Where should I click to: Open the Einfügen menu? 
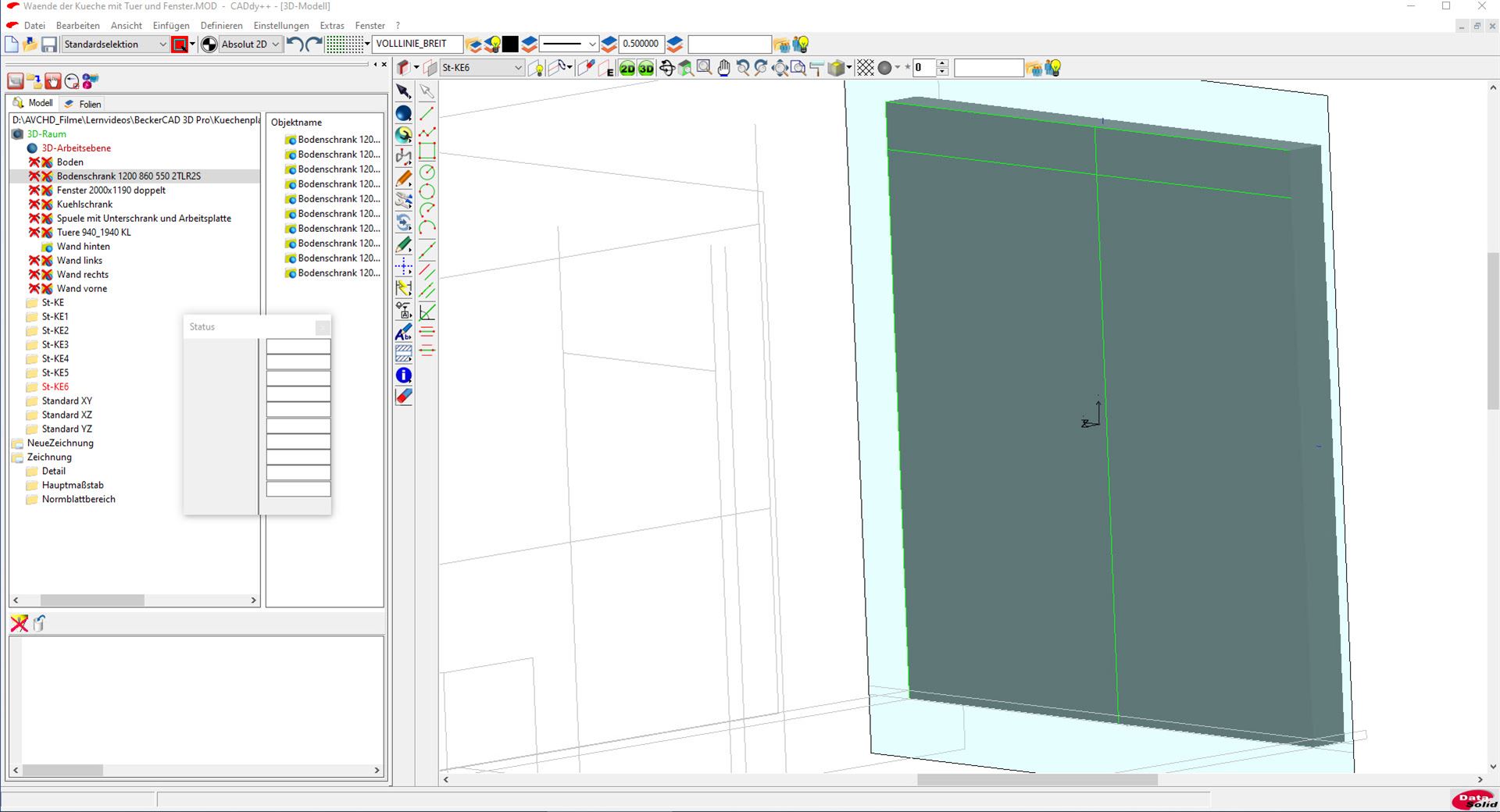(171, 25)
